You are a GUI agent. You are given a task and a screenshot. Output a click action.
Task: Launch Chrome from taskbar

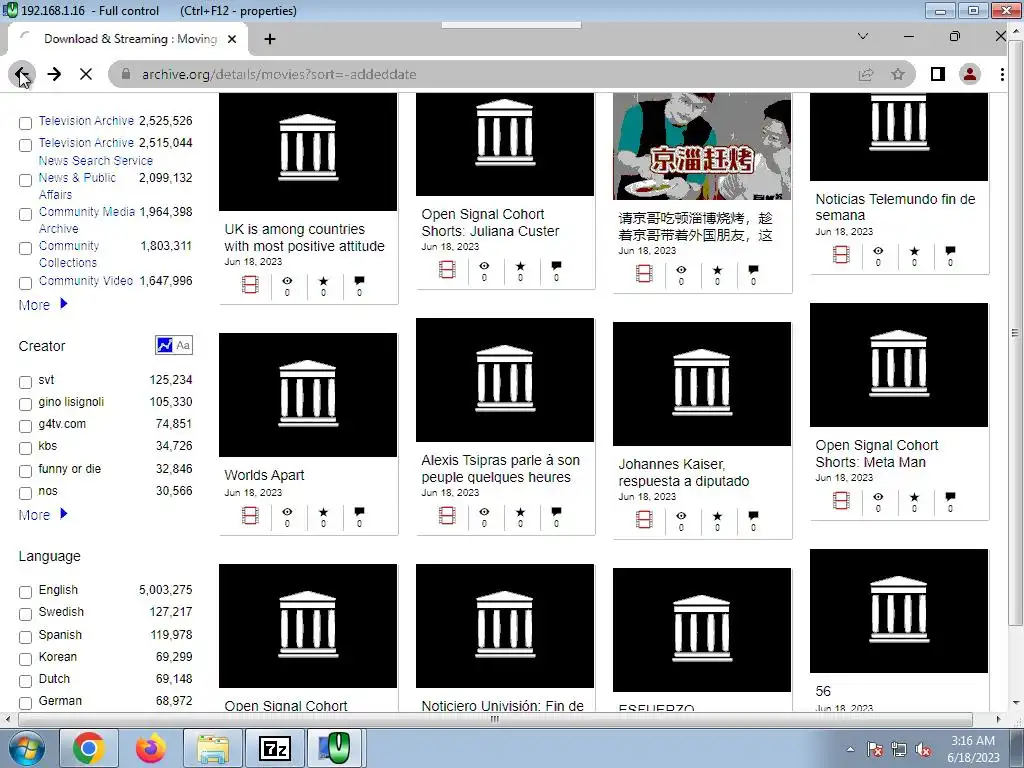[x=89, y=748]
